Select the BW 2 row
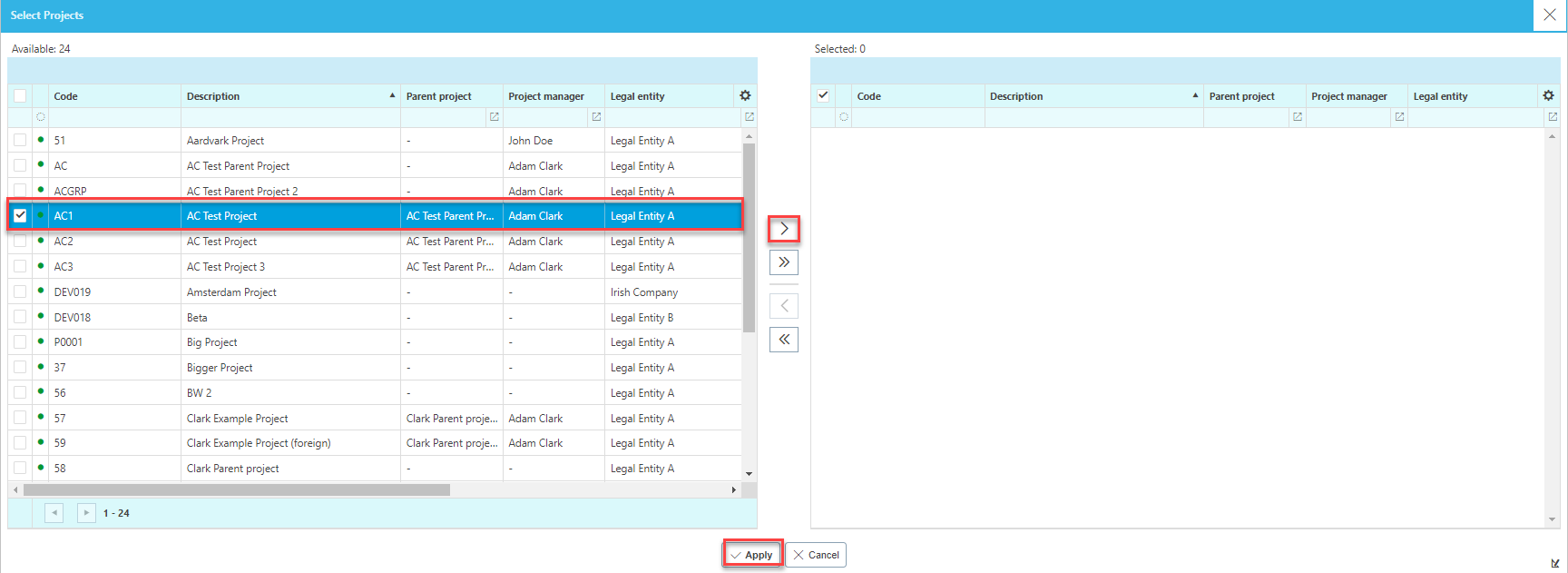The image size is (1568, 573). (375, 393)
